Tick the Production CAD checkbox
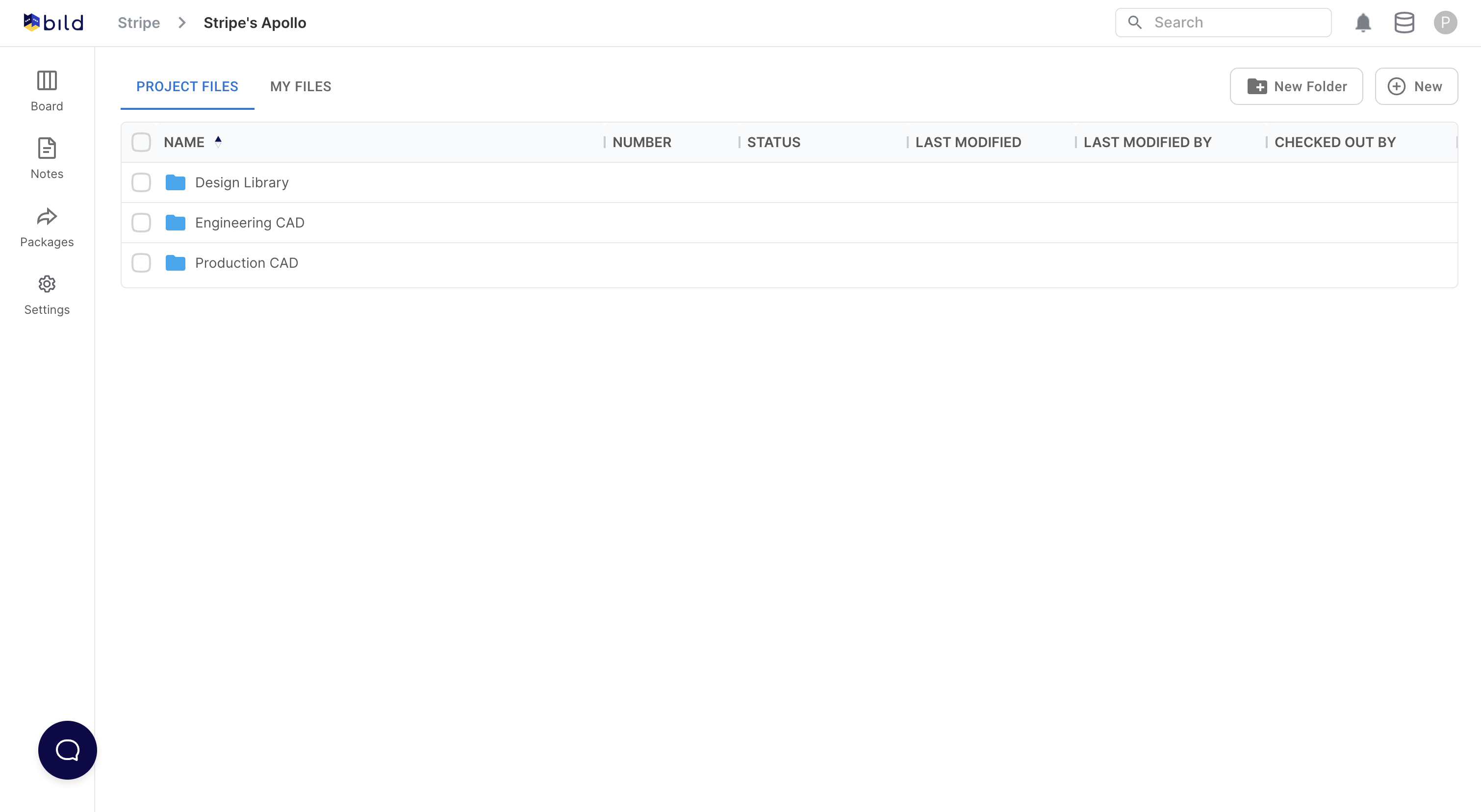This screenshot has height=812, width=1481. 141,263
